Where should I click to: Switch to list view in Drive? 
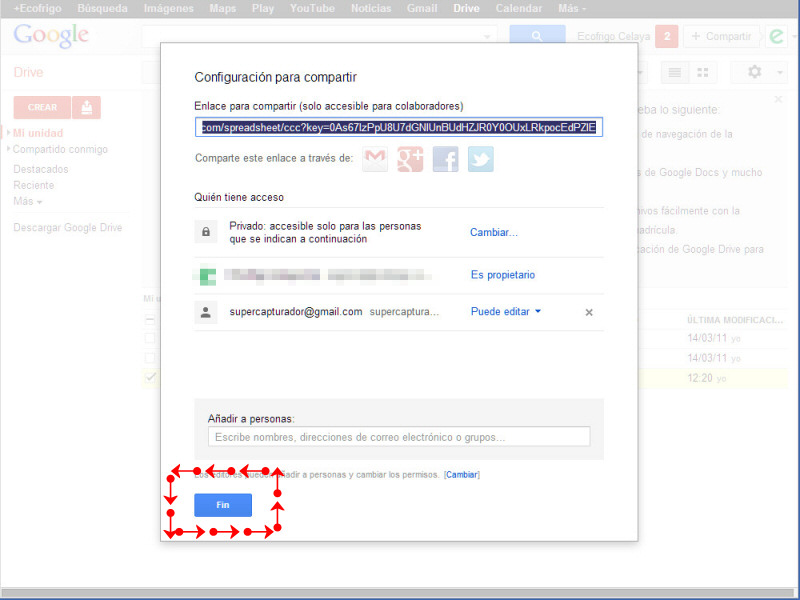pyautogui.click(x=675, y=72)
